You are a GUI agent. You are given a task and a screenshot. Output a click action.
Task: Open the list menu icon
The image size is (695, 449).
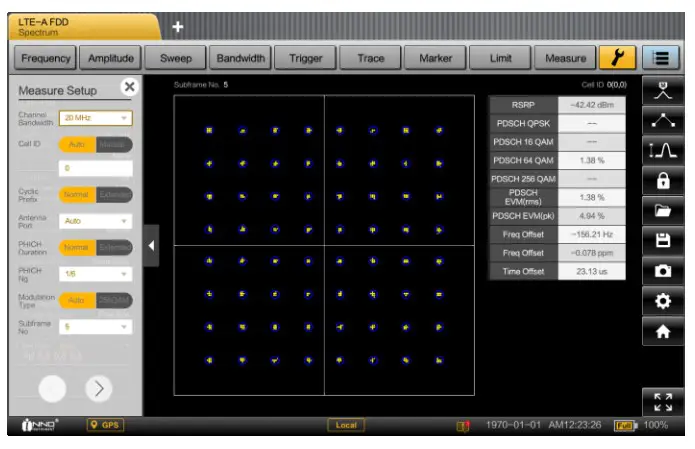coord(660,58)
